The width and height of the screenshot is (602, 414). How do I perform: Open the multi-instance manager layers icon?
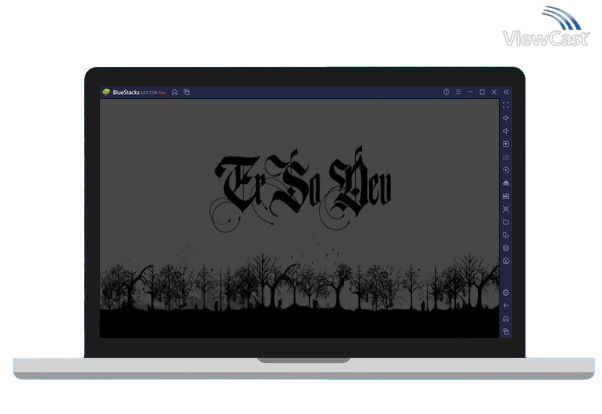pyautogui.click(x=506, y=248)
